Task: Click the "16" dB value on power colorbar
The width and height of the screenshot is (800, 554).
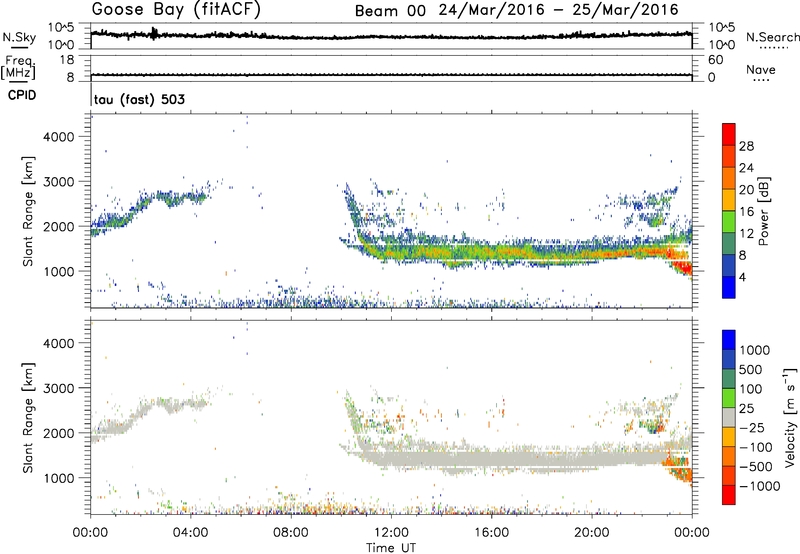Action: 746,212
